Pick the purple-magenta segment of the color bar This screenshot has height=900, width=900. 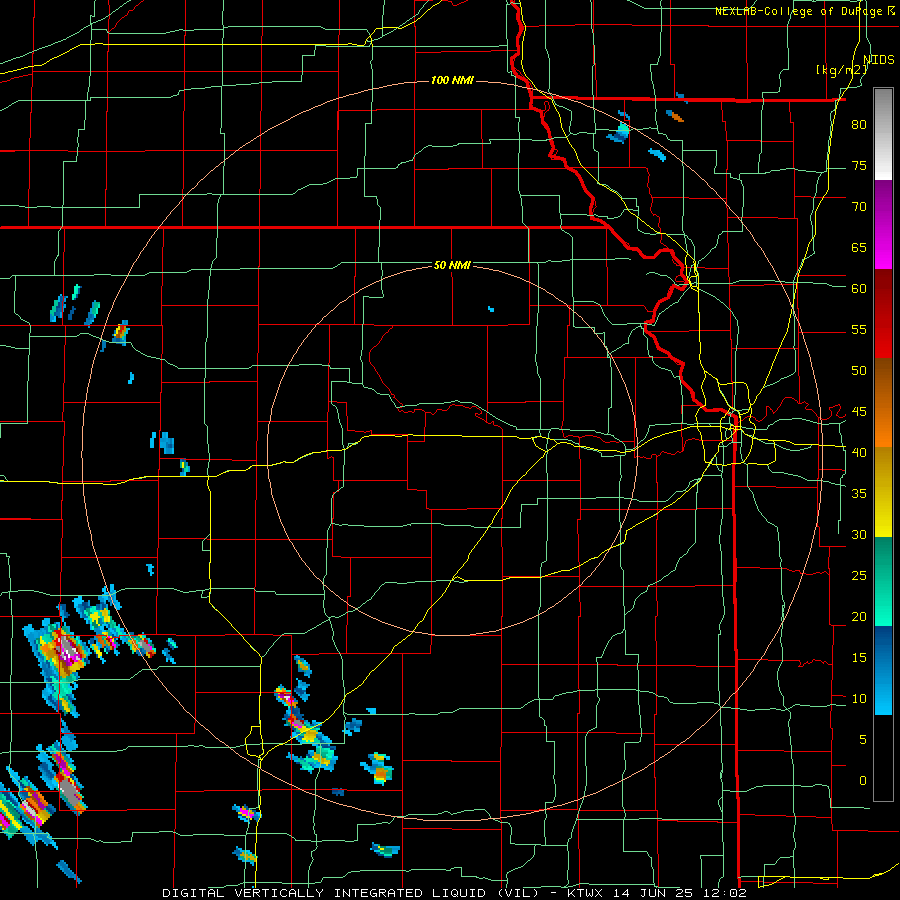(x=883, y=224)
